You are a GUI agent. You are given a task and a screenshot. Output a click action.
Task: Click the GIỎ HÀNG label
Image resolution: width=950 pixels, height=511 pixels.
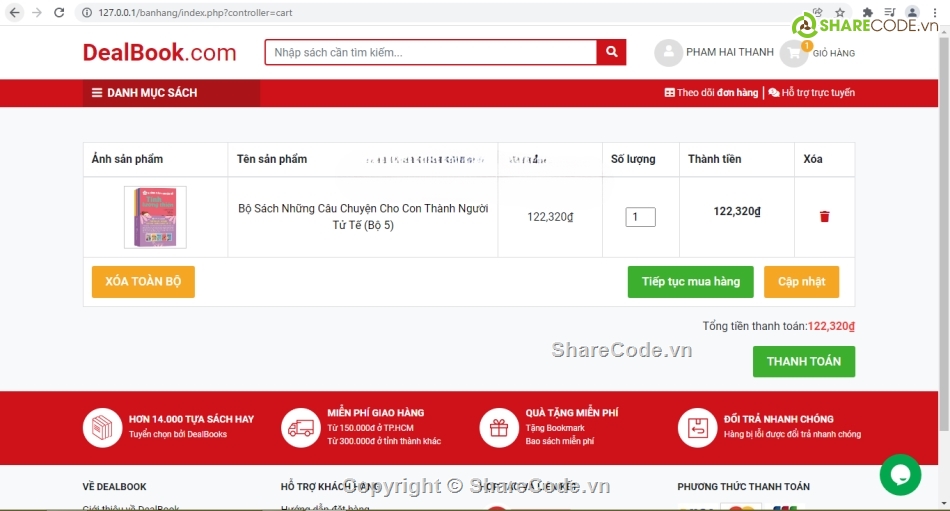[834, 53]
